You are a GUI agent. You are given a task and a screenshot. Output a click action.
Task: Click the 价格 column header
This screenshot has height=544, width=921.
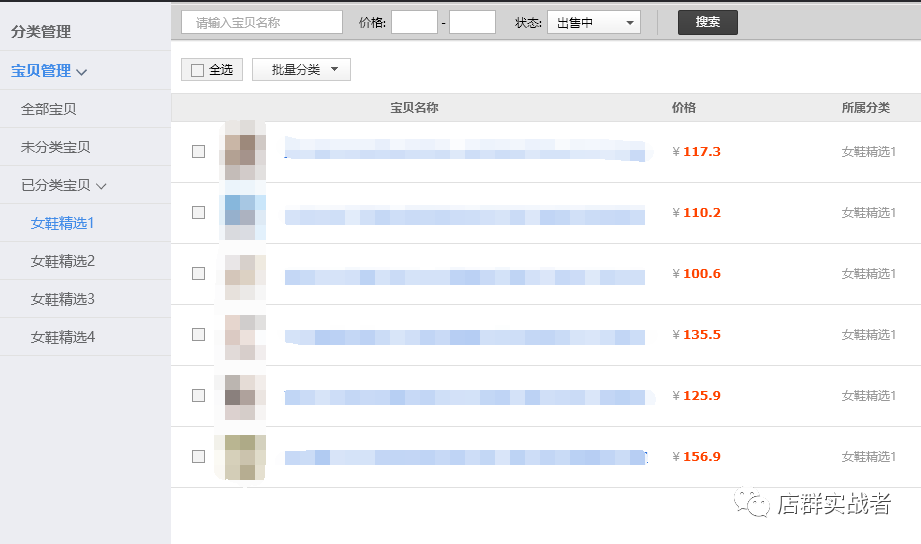coord(684,108)
